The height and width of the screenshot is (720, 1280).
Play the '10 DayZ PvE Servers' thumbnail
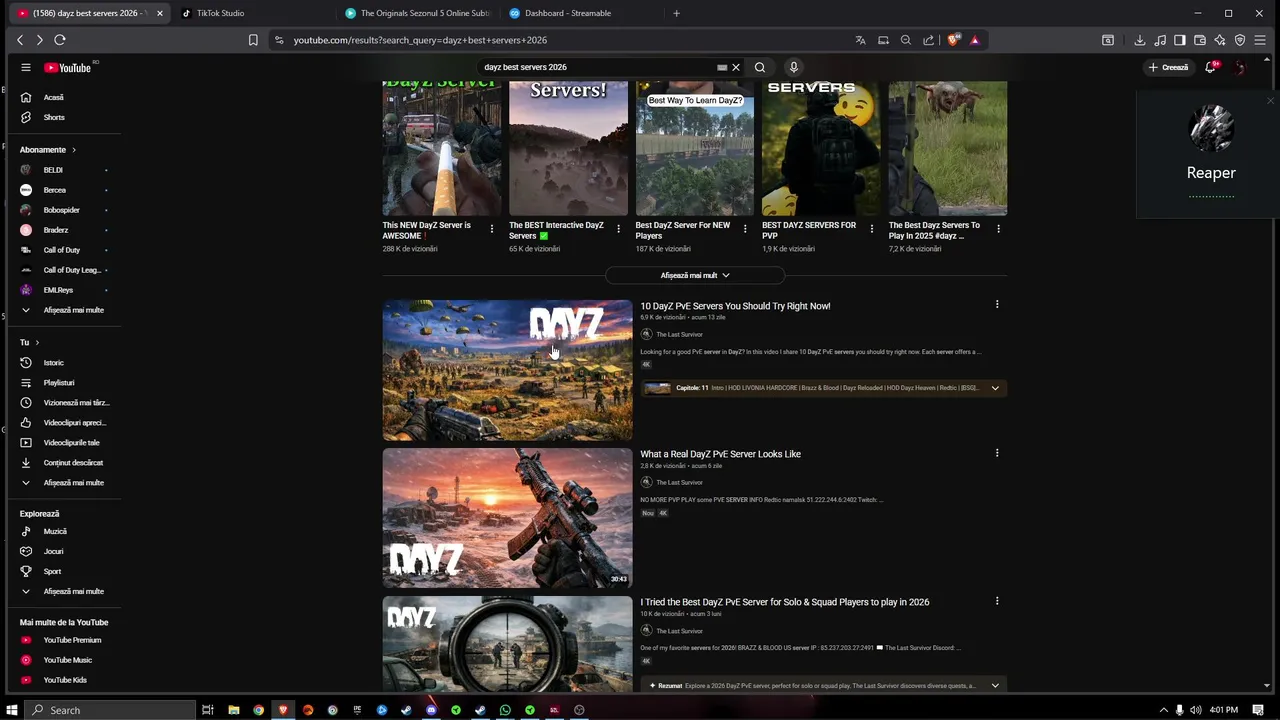(x=507, y=370)
